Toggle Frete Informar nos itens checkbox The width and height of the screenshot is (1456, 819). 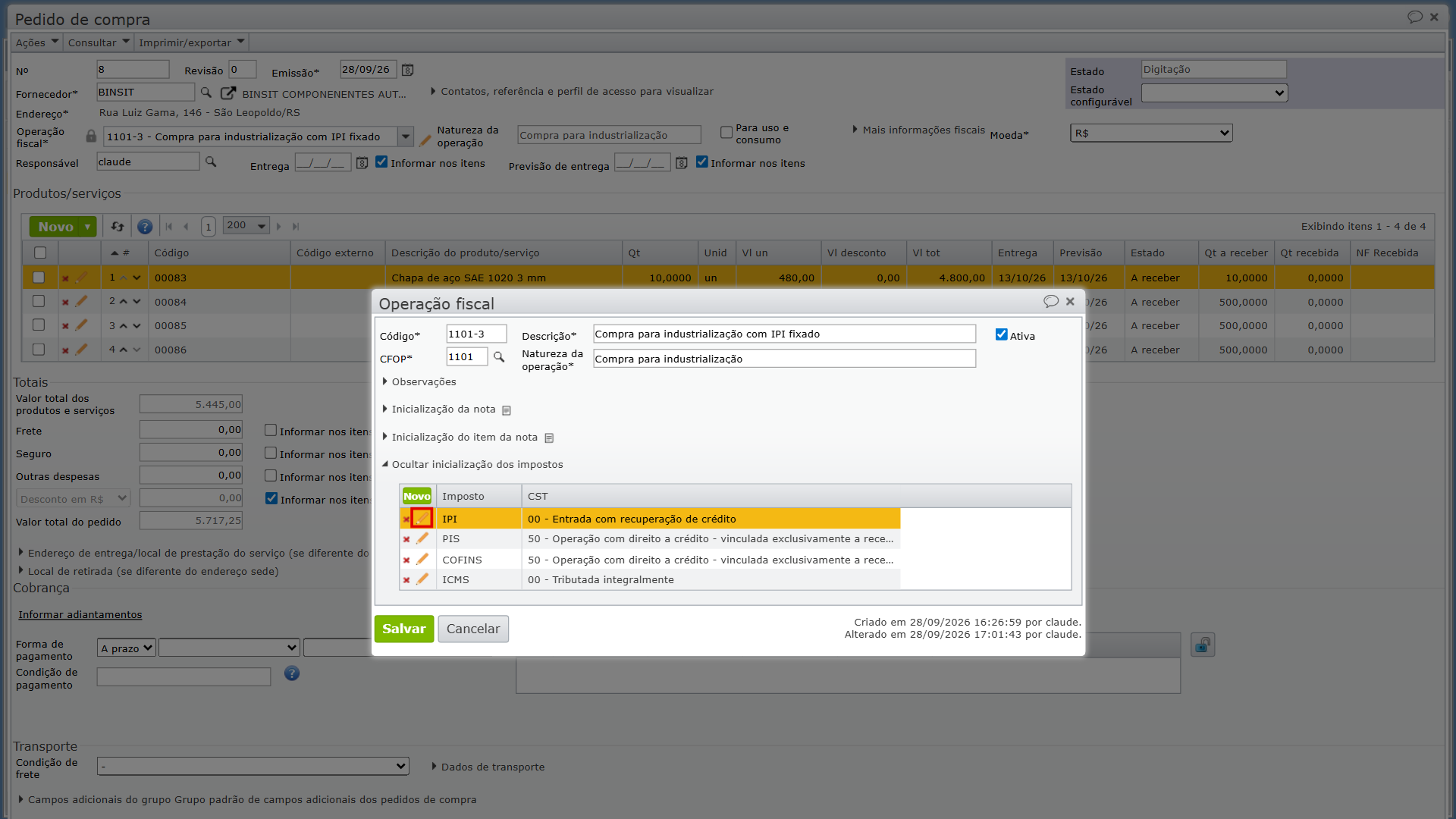pos(271,431)
